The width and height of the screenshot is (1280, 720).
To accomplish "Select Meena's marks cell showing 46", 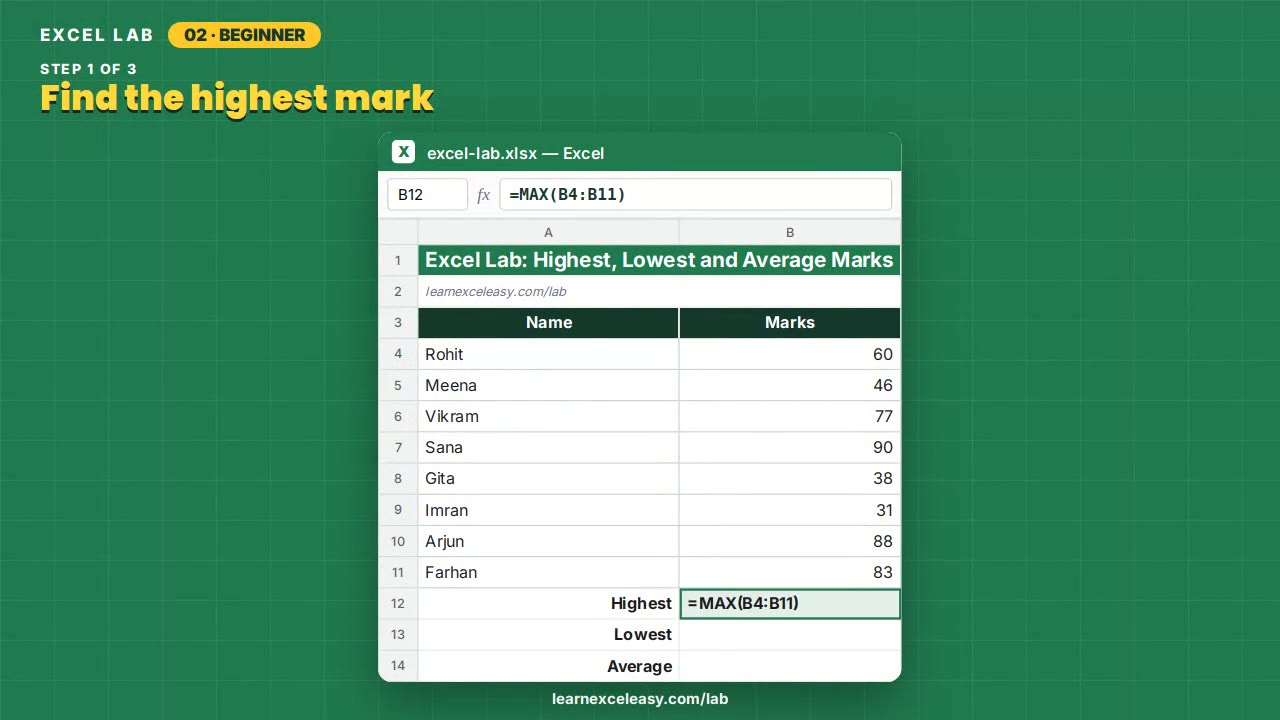I will pyautogui.click(x=790, y=385).
